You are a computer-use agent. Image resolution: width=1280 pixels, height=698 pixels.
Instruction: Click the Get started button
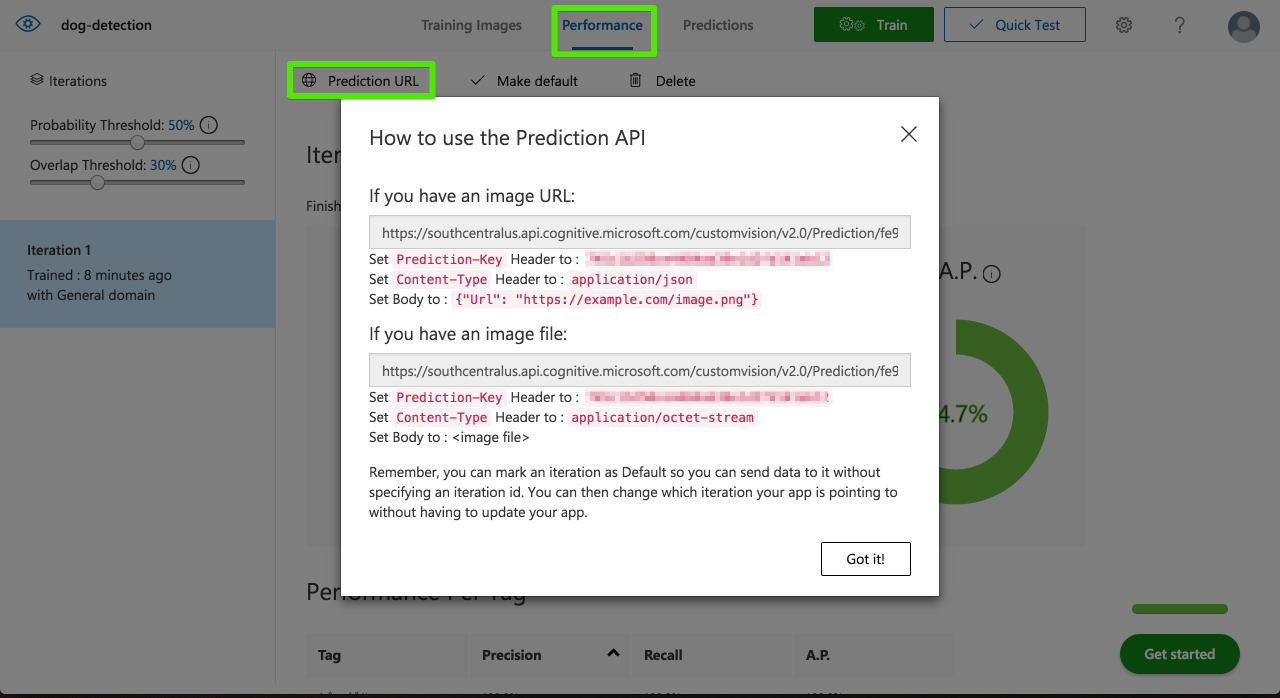[x=1179, y=654]
